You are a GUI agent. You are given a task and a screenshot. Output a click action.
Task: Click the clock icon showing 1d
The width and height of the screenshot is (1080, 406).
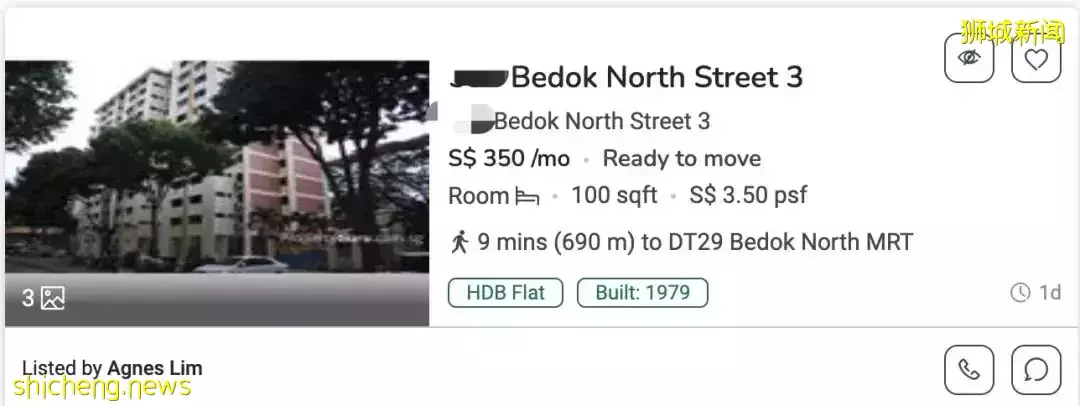pyautogui.click(x=1020, y=293)
